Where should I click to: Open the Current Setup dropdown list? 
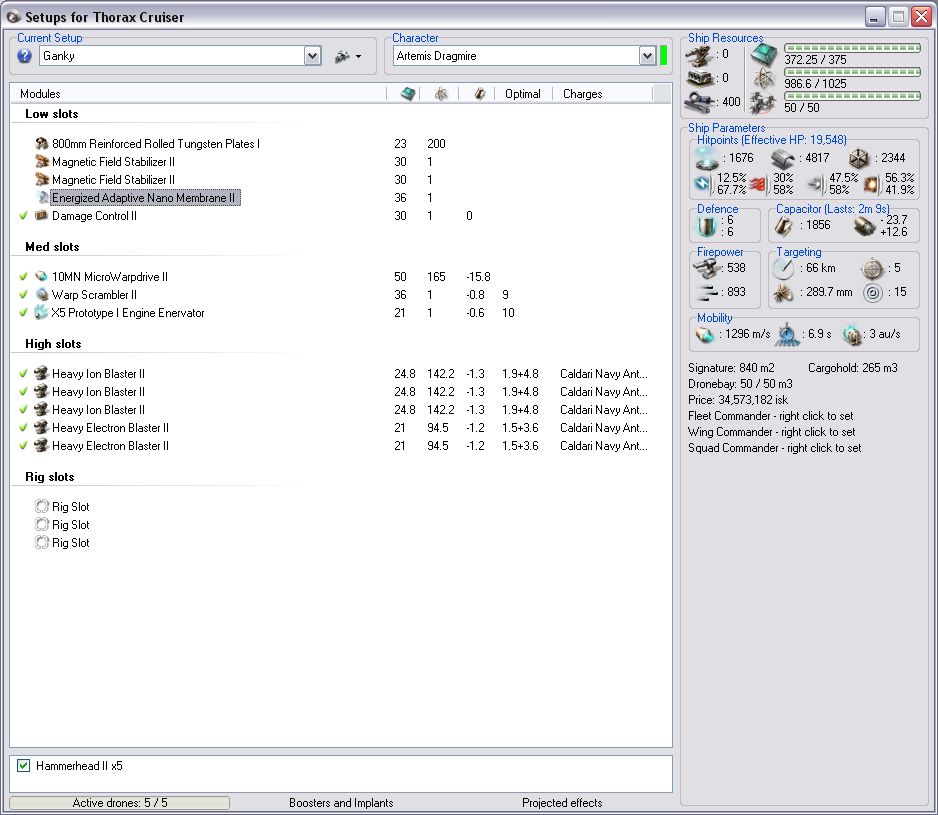pyautogui.click(x=312, y=56)
